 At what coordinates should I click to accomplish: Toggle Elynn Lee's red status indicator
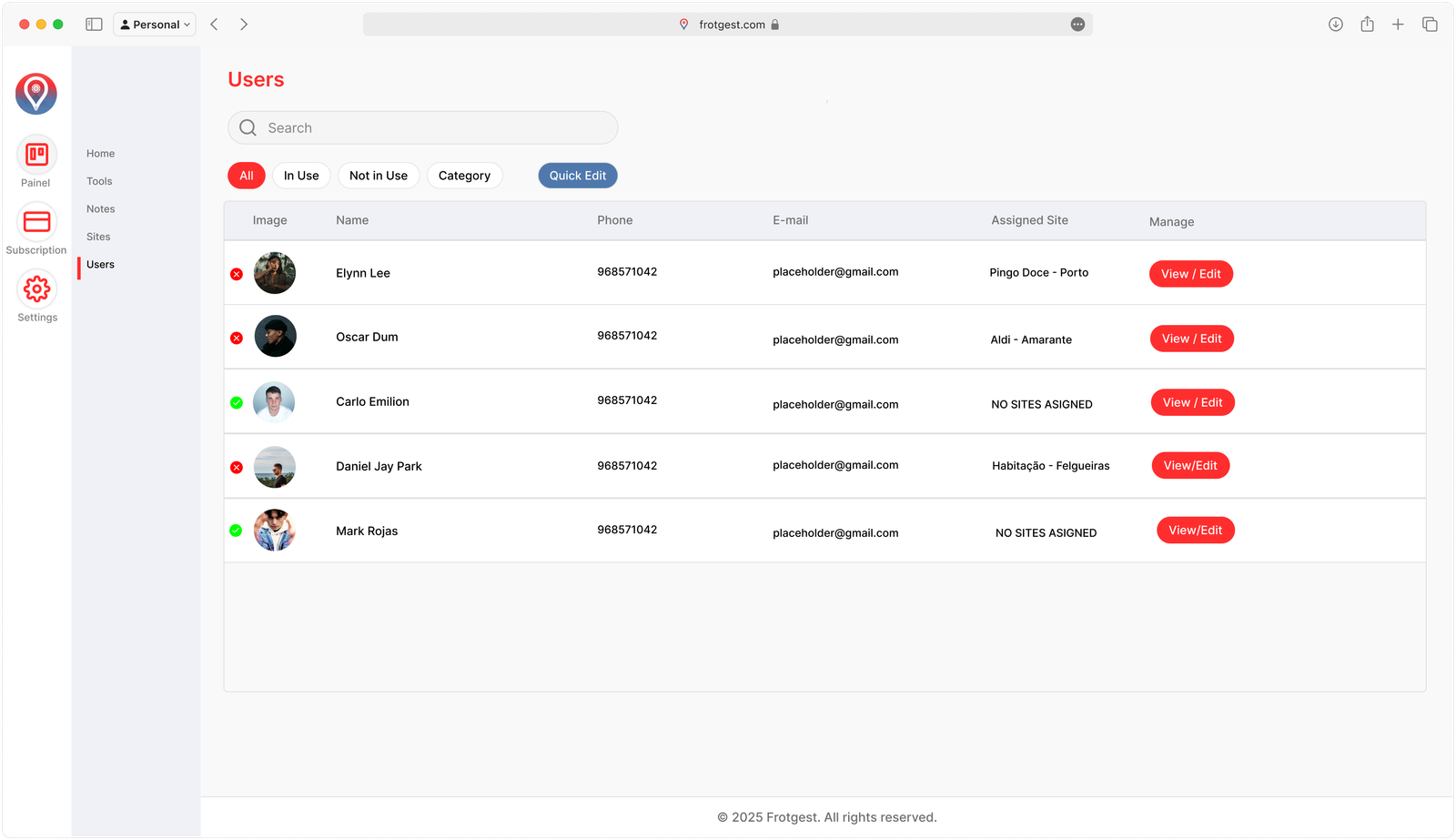click(237, 274)
